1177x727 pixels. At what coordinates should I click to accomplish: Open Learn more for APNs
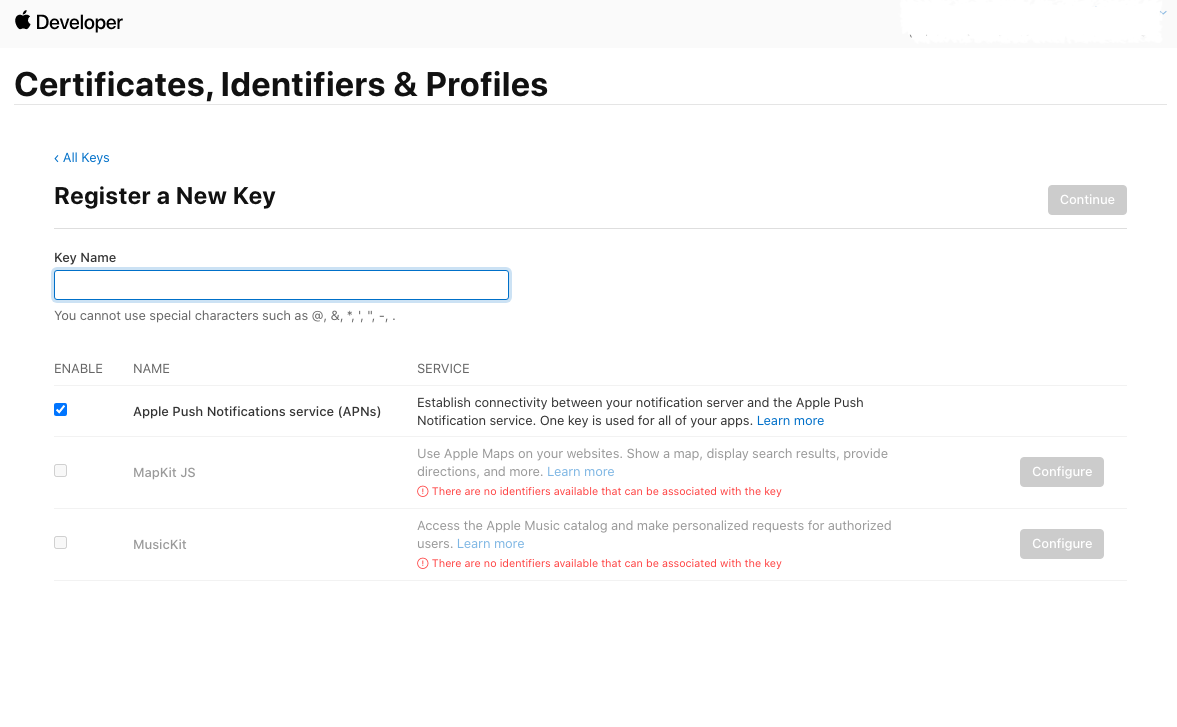coord(790,420)
